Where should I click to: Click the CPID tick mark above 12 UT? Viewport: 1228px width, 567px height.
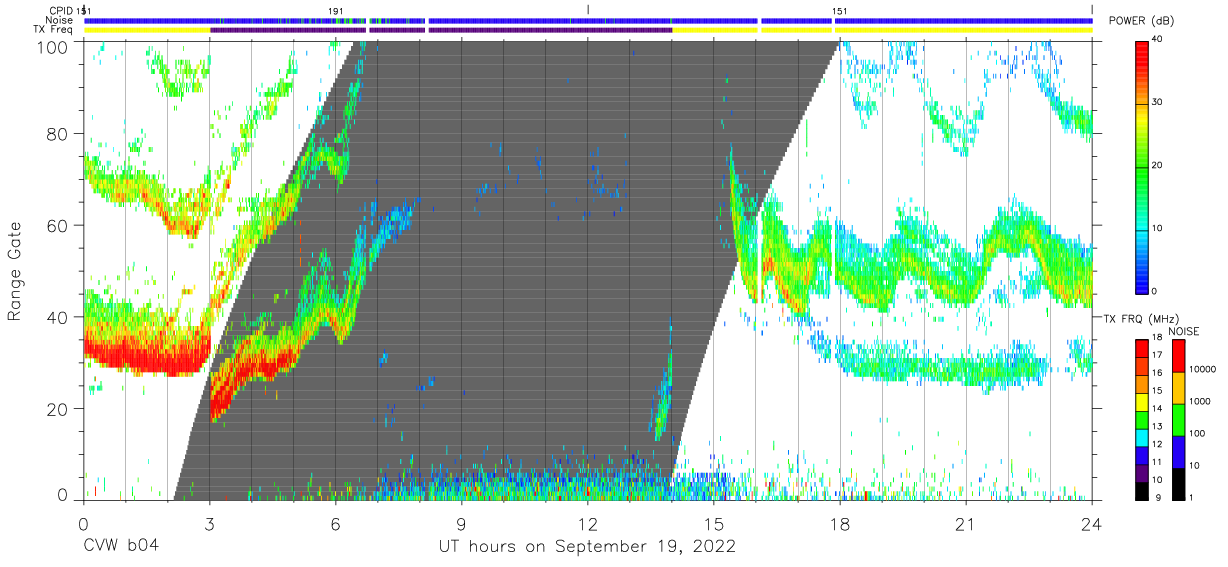pyautogui.click(x=588, y=10)
